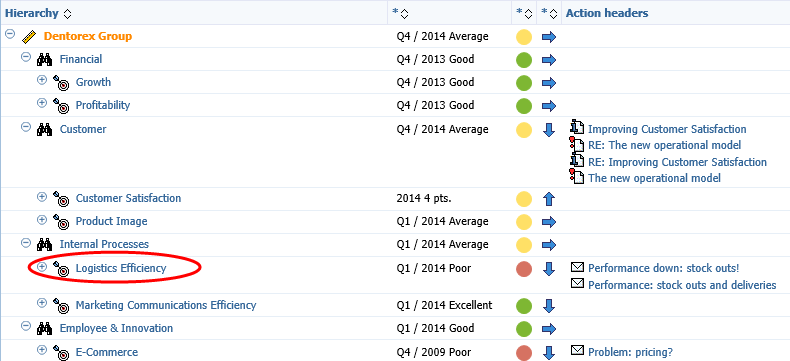Open the Improving Customer Satisfaction action link
The width and height of the screenshot is (790, 361).
pyautogui.click(x=667, y=129)
